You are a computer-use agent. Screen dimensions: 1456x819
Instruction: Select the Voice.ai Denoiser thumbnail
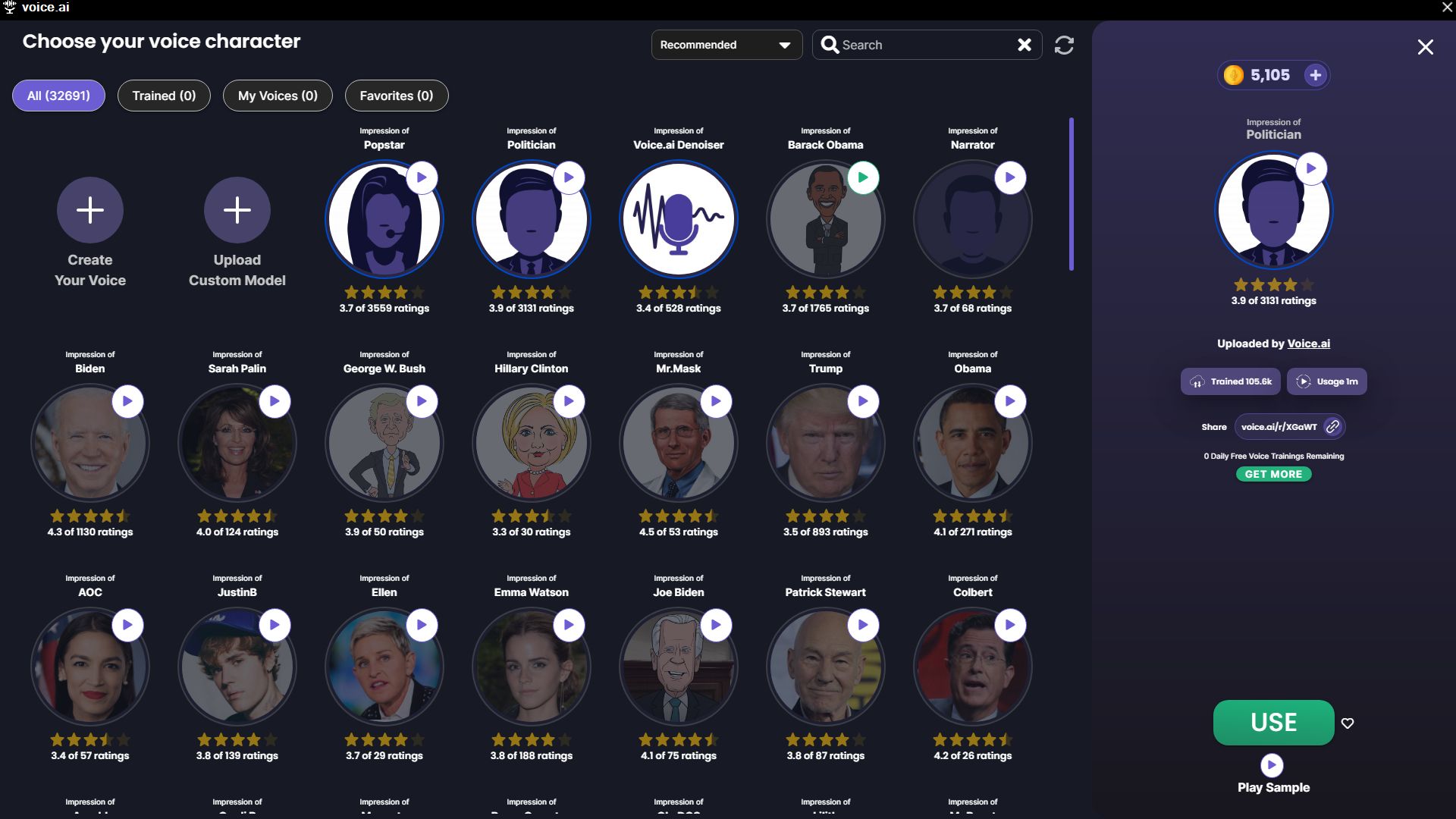coord(679,220)
